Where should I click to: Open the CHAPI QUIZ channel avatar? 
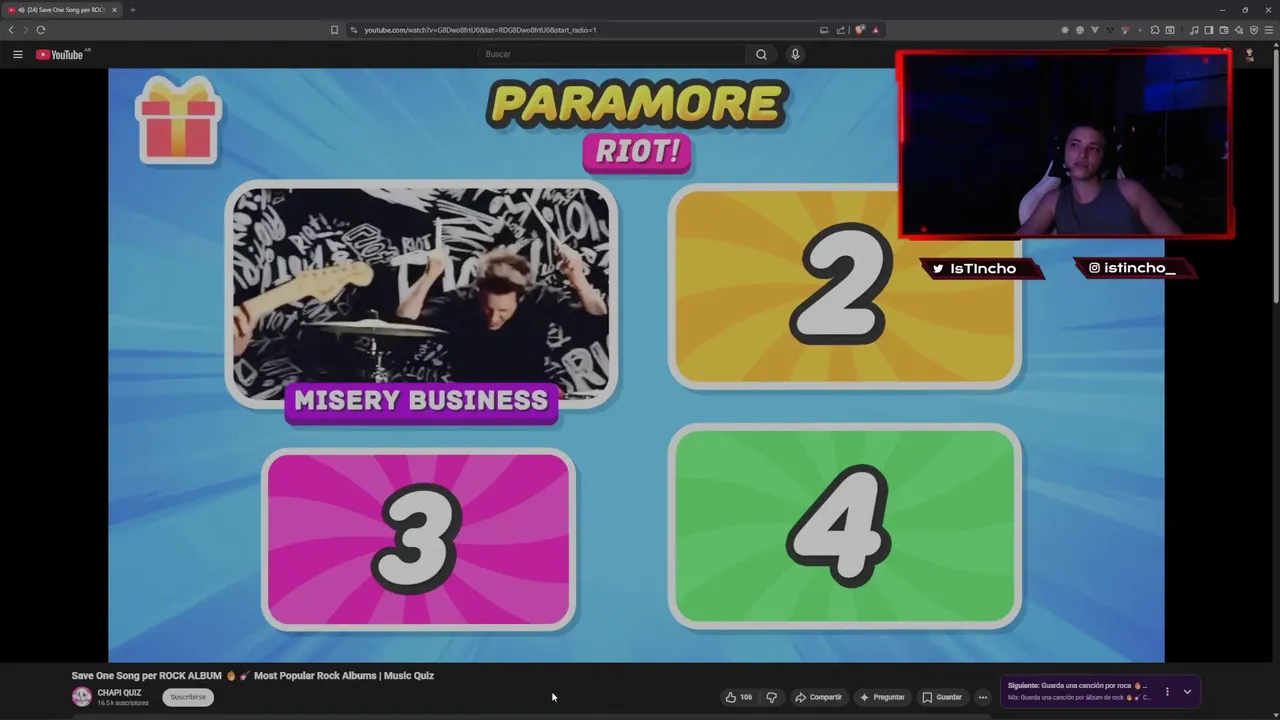pos(81,697)
